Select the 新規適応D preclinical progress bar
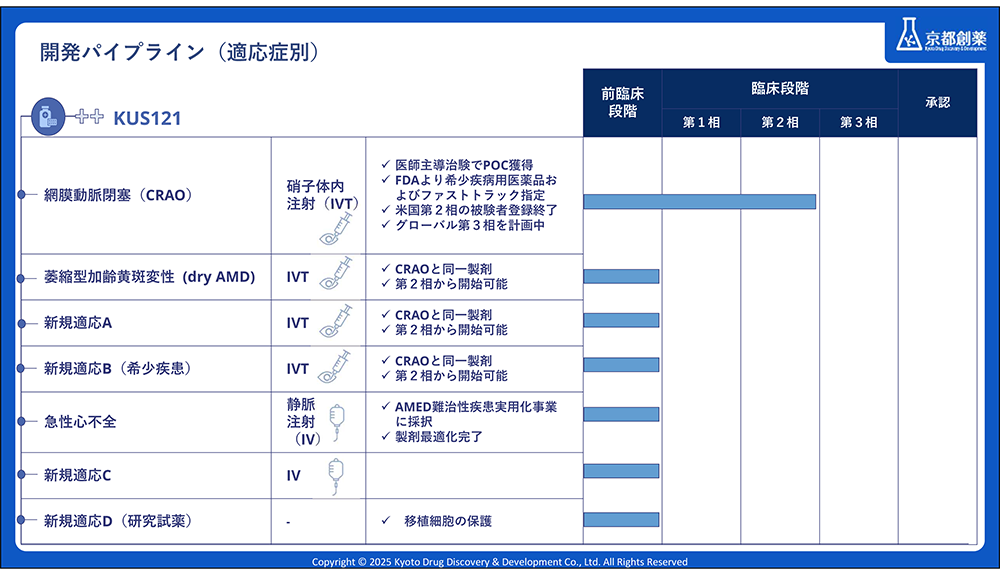Viewport: 1000px width, 575px height. [x=621, y=520]
